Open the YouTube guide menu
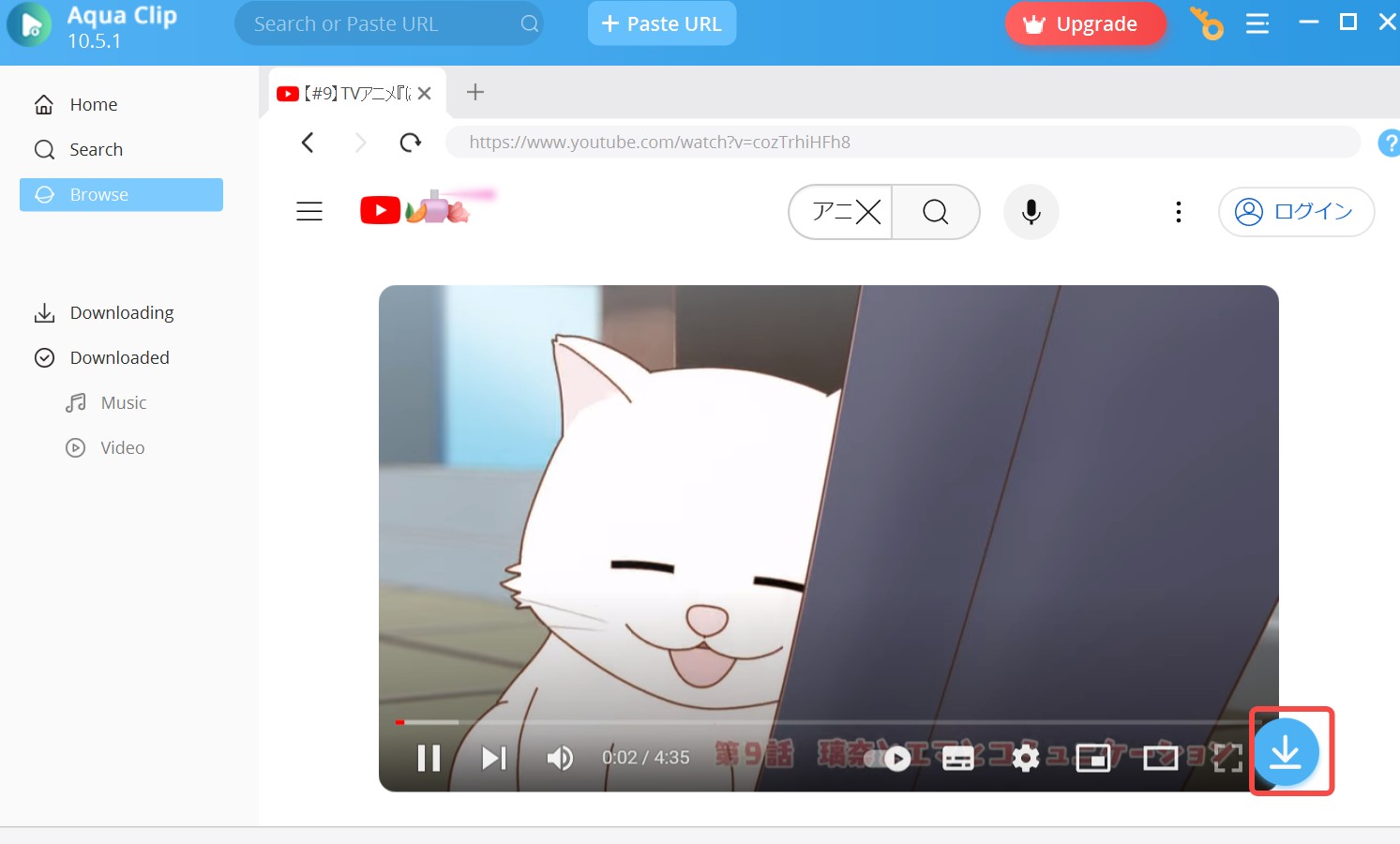This screenshot has height=844, width=1400. [x=309, y=212]
